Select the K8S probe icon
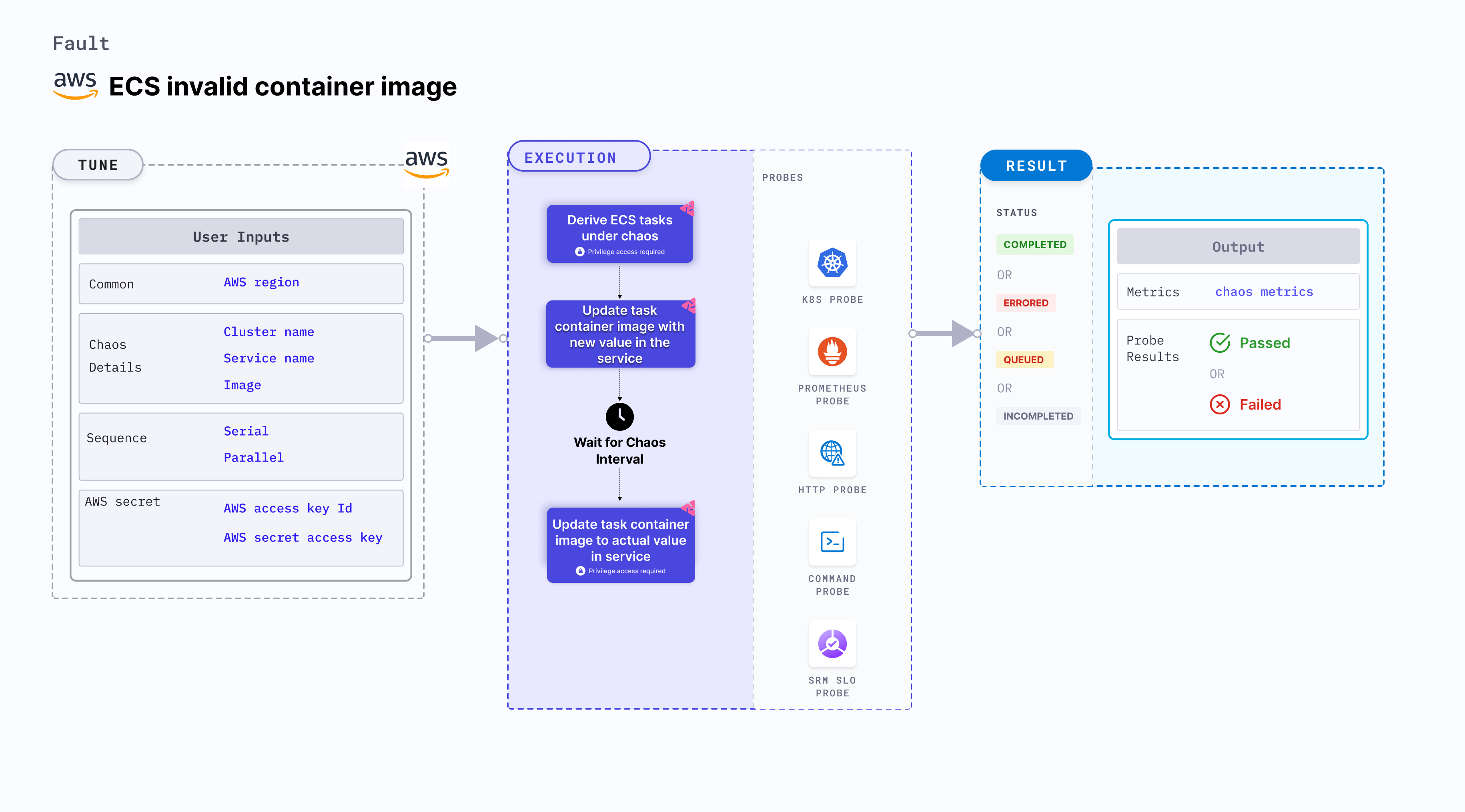The height and width of the screenshot is (812, 1465). point(832,263)
